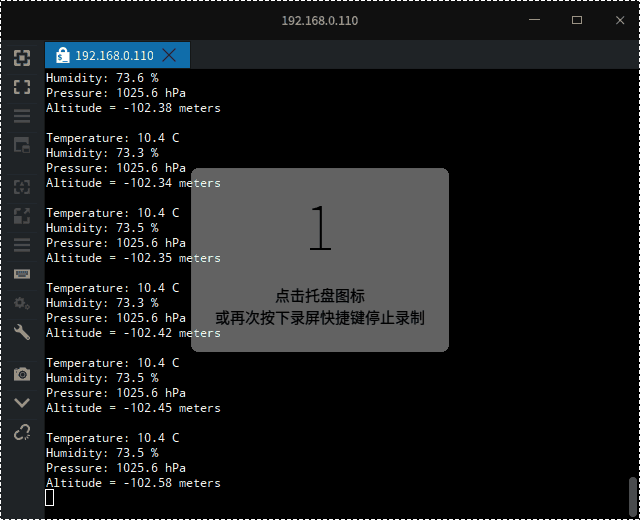Viewport: 640px width, 520px height.
Task: Close the 192.168.0.110 tab with X
Action: point(169,55)
